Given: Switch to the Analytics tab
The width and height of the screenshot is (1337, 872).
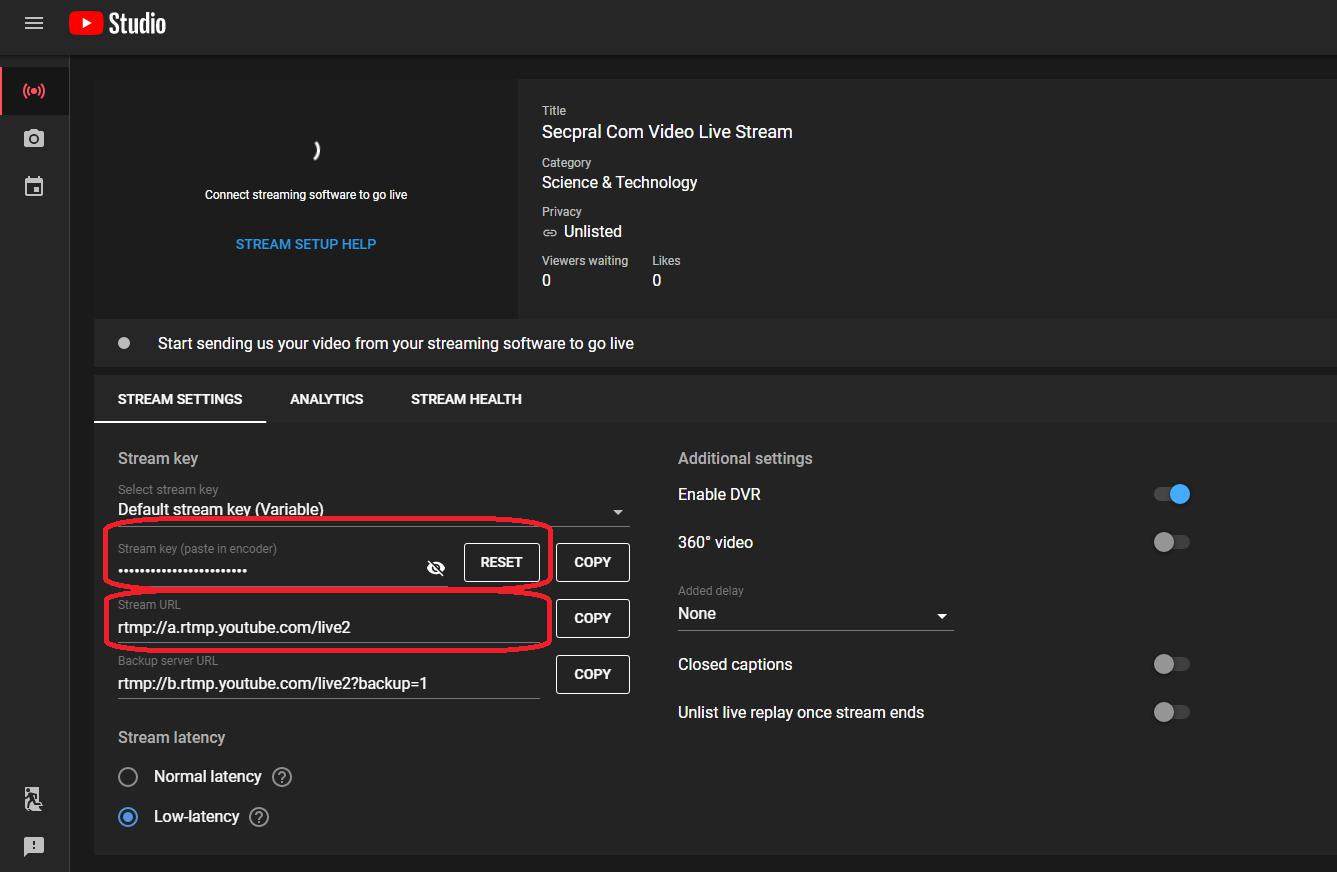Looking at the screenshot, I should [326, 399].
